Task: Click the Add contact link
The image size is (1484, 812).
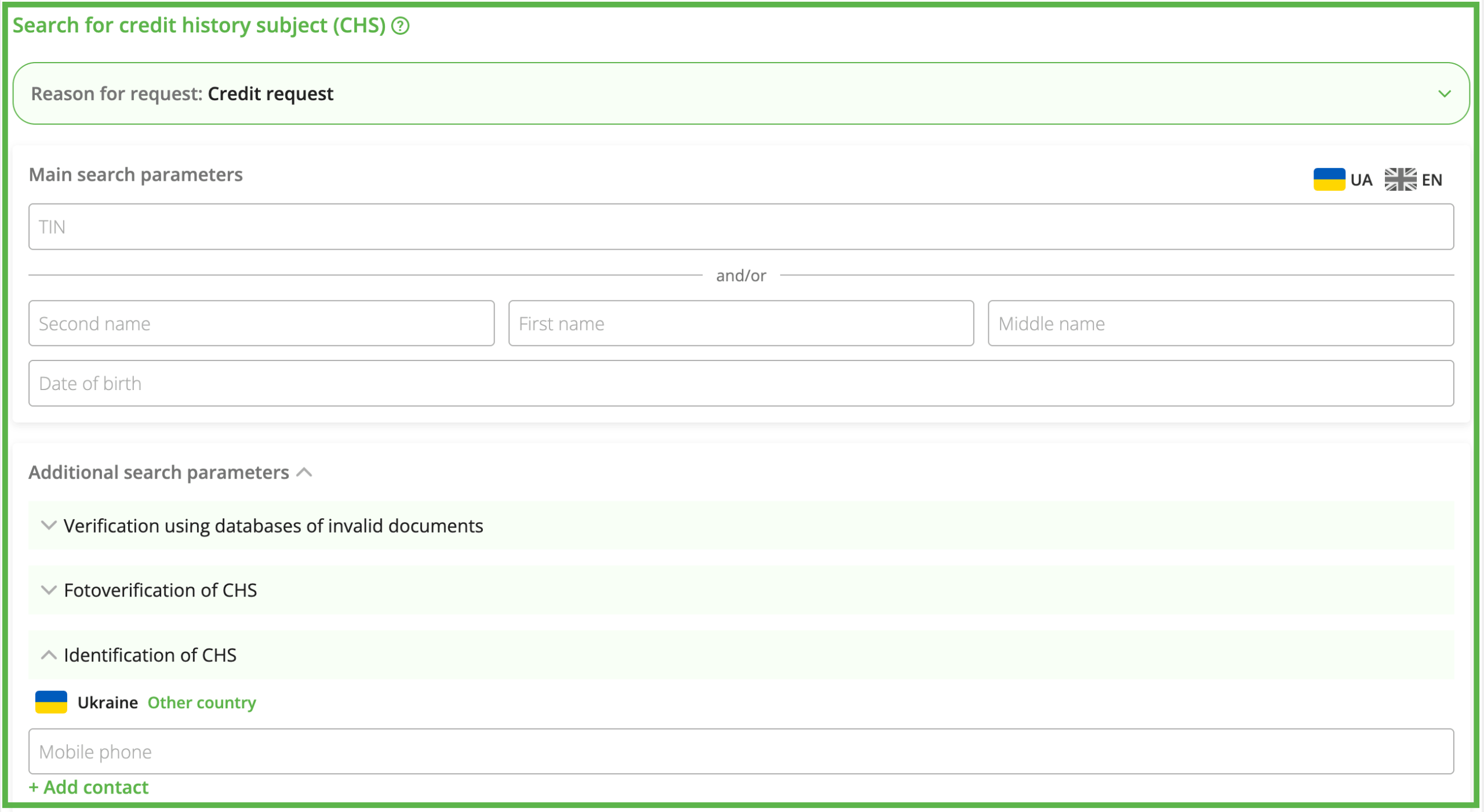Action: (89, 787)
